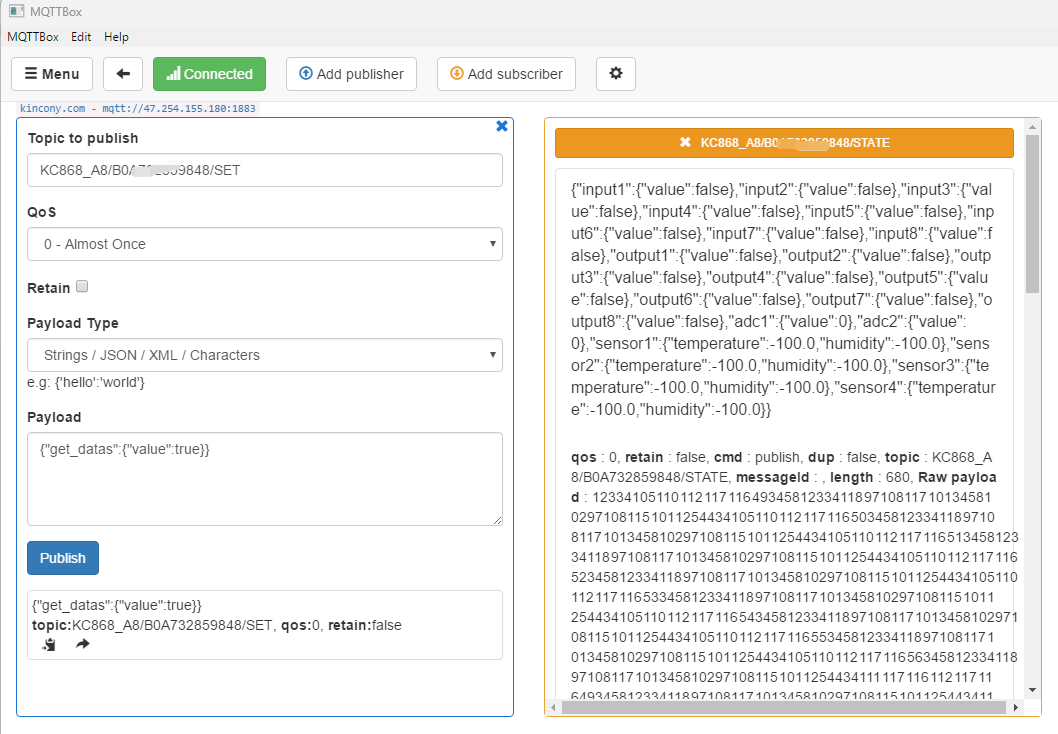The height and width of the screenshot is (734, 1058).
Task: Click the MQTTBox app icon in title bar
Action: click(x=16, y=12)
